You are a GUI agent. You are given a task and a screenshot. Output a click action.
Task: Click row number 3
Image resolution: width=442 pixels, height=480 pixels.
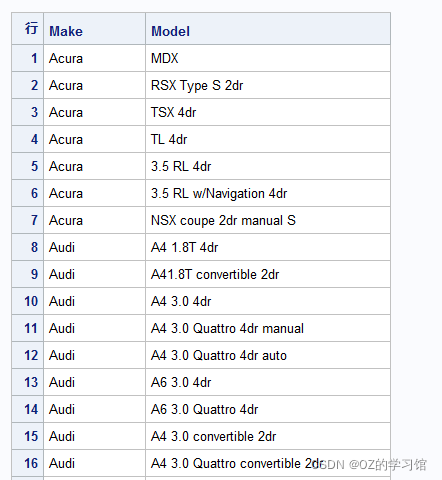tap(27, 112)
